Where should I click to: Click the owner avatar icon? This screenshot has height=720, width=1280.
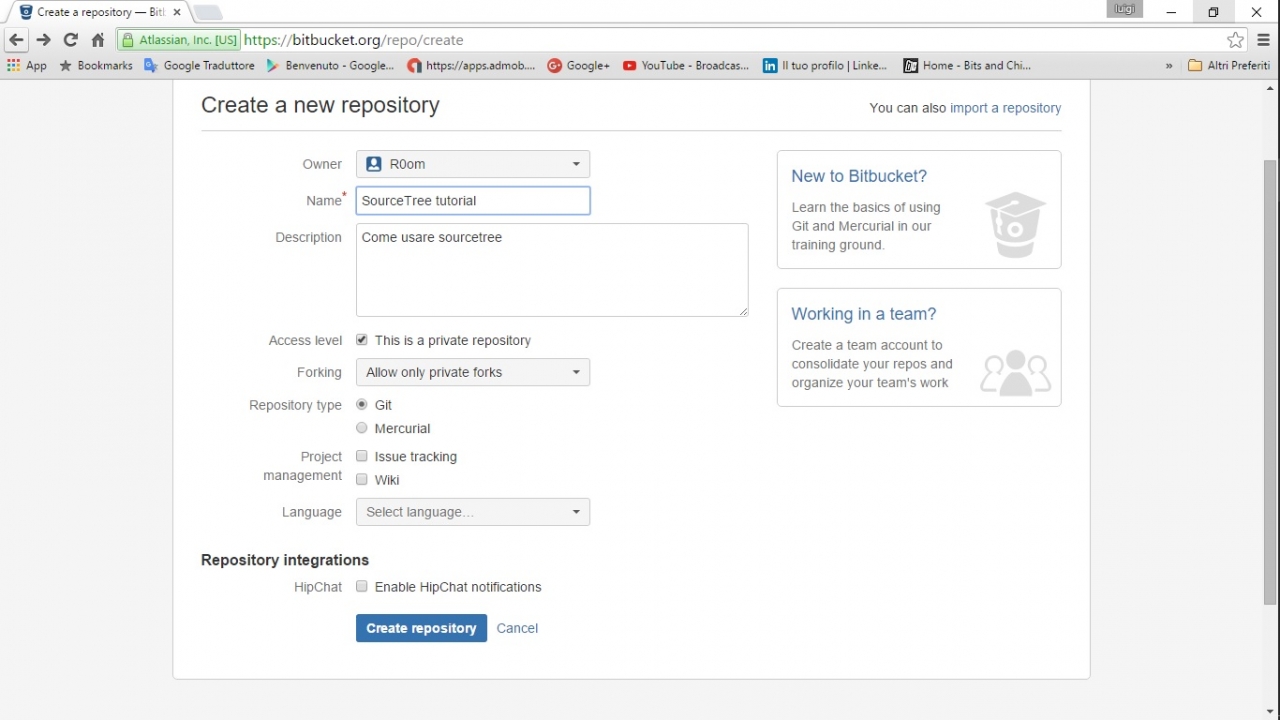[374, 164]
